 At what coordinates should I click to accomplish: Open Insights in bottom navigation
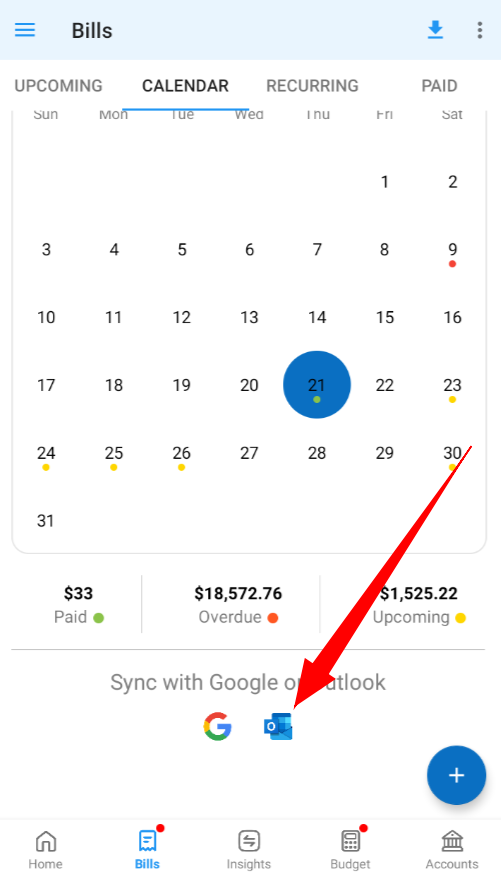249,849
